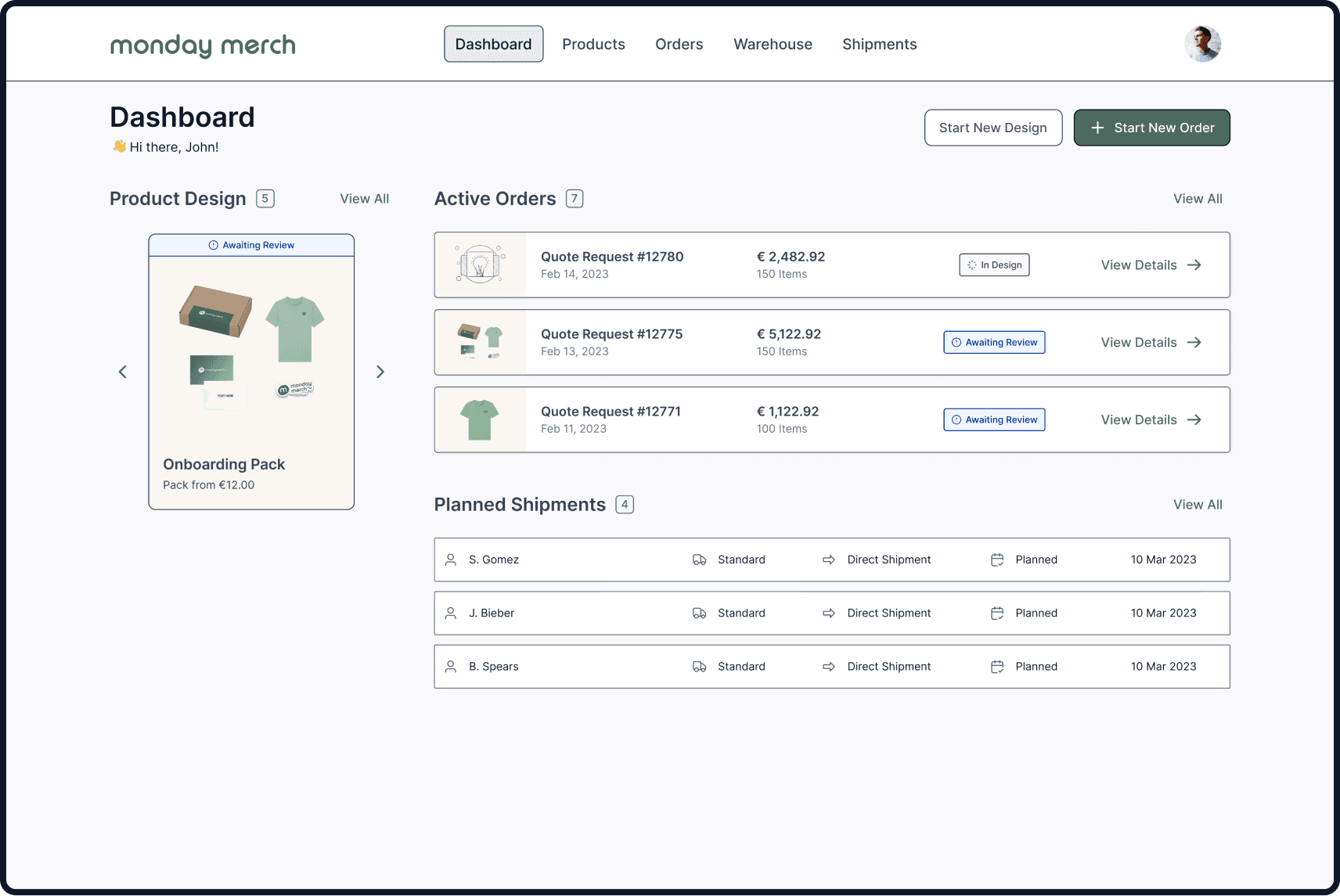The image size is (1340, 896).
Task: Click Planned status text in B. Spears row
Action: coord(1036,667)
